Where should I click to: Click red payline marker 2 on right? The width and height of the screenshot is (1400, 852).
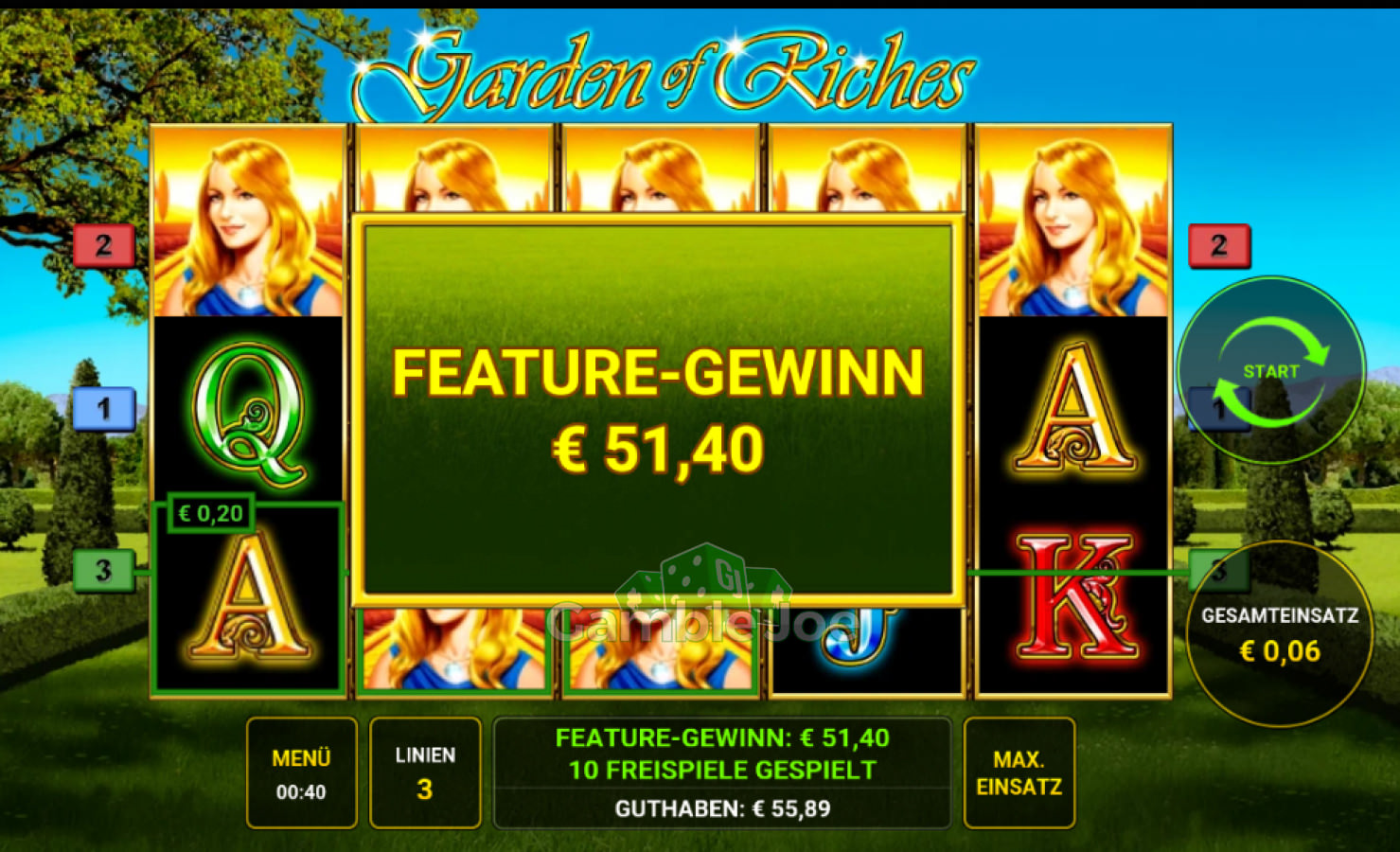click(x=1219, y=246)
